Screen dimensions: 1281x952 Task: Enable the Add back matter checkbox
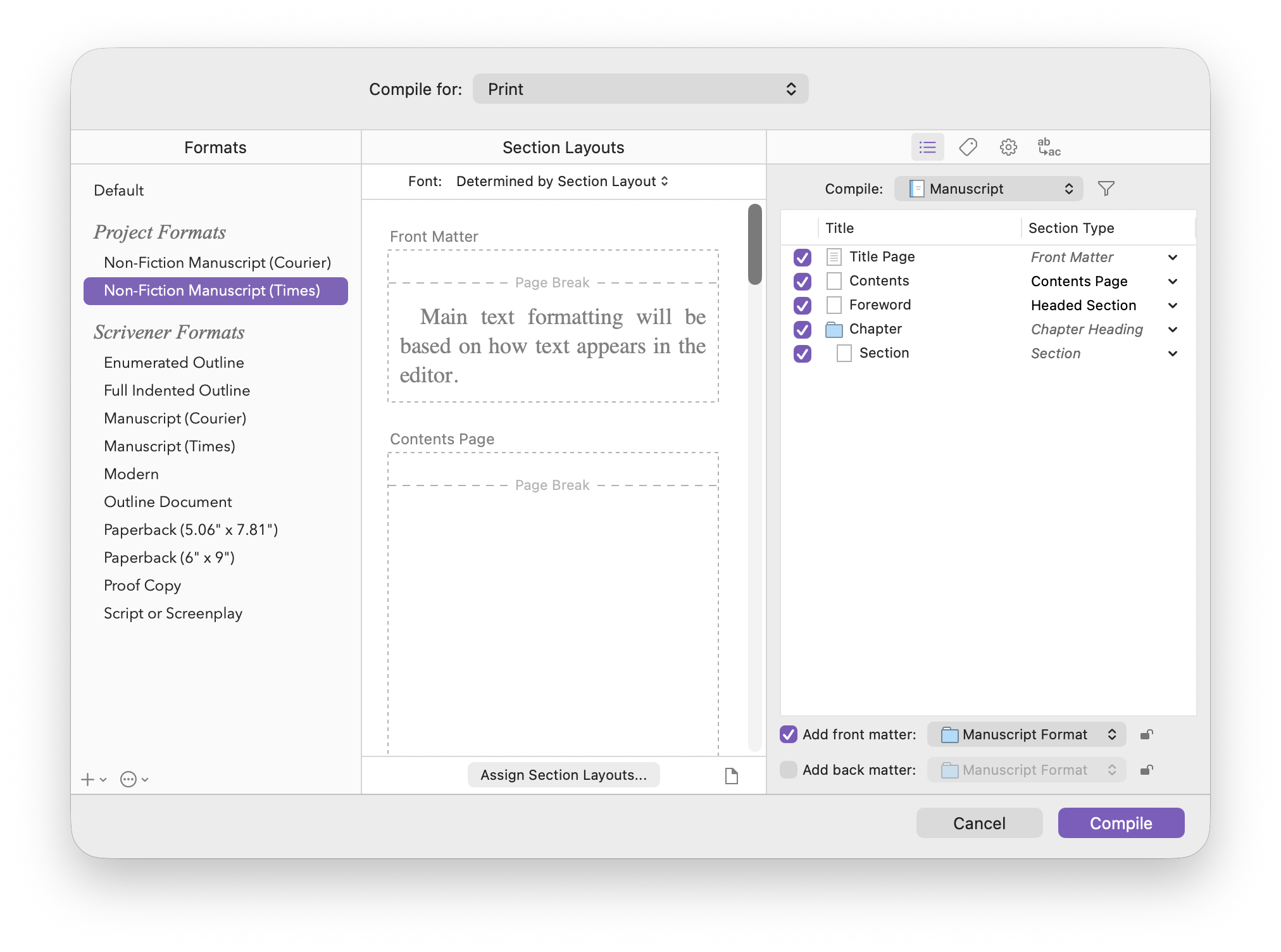(x=789, y=770)
